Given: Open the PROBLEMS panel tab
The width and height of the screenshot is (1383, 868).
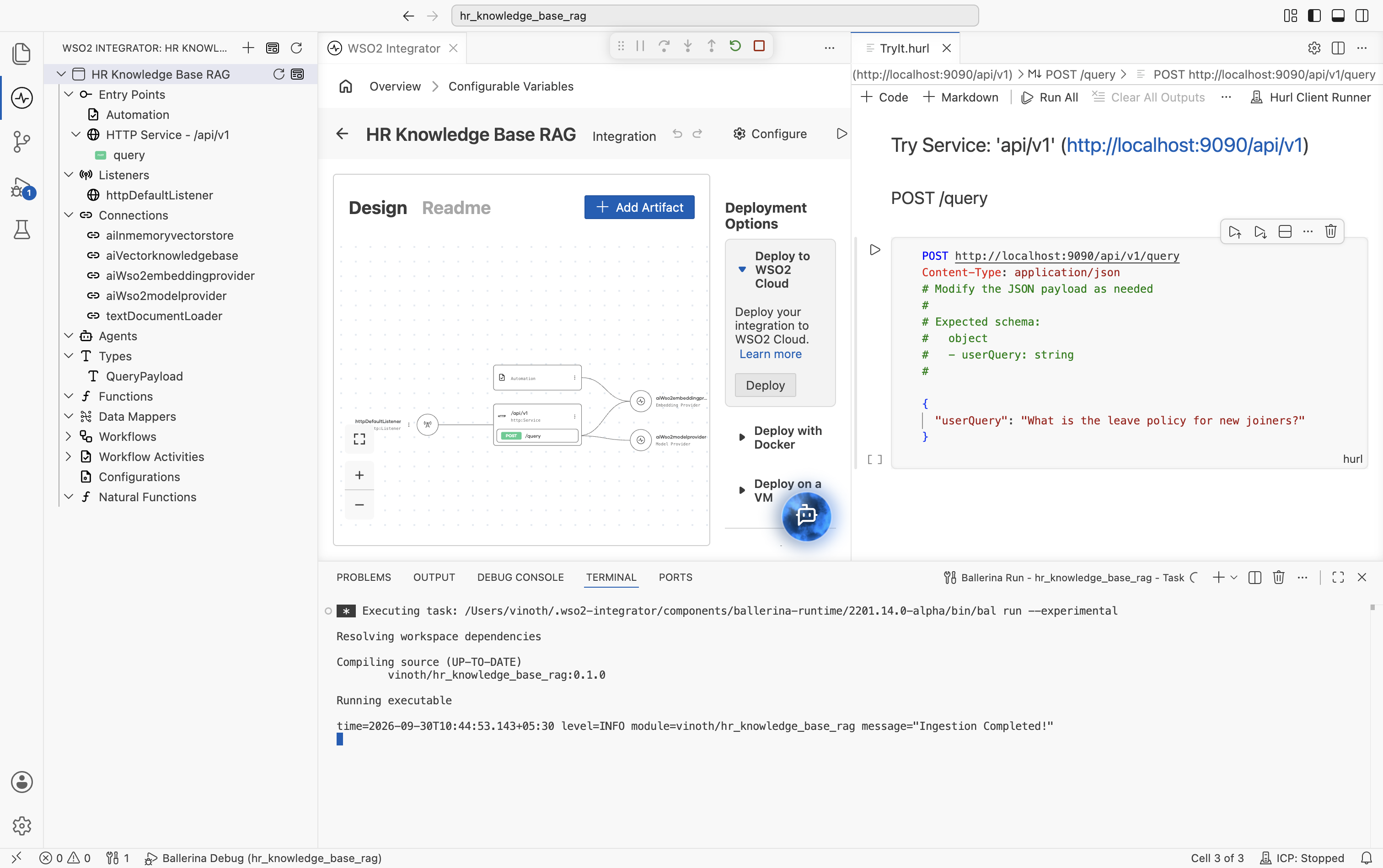Looking at the screenshot, I should point(364,578).
